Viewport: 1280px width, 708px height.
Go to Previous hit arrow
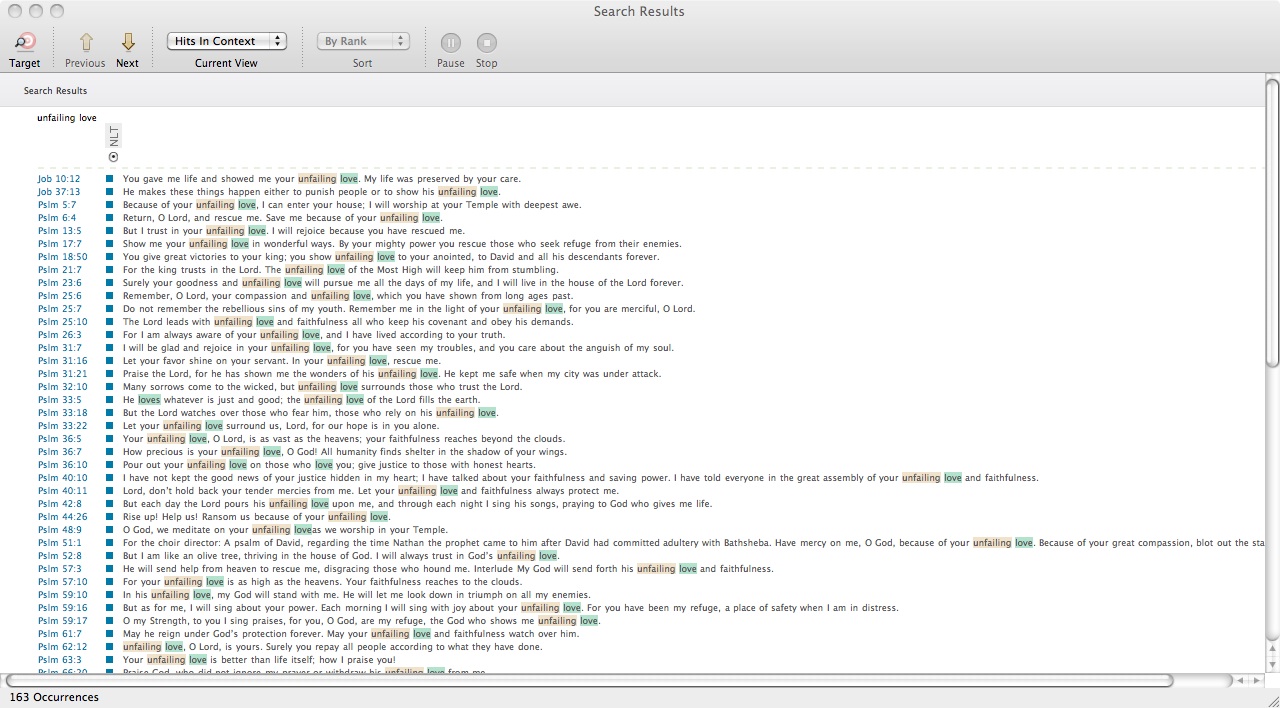[x=85, y=42]
